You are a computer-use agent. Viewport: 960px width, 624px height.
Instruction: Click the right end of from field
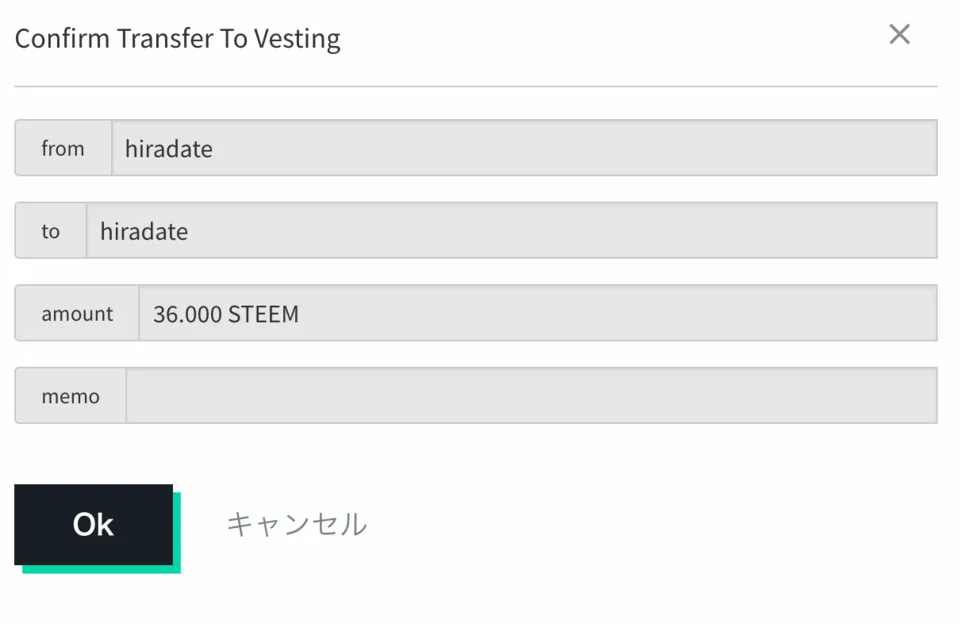pyautogui.click(x=915, y=148)
